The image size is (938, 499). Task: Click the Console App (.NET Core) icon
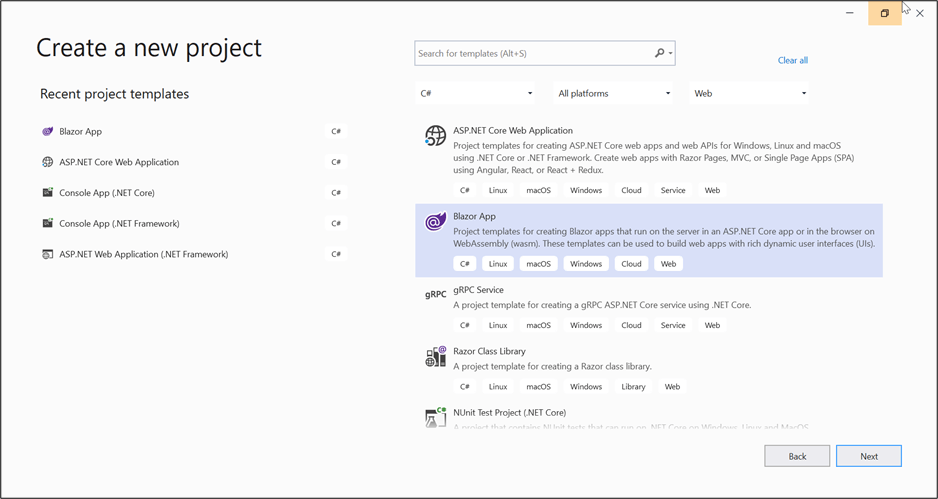[x=47, y=193]
